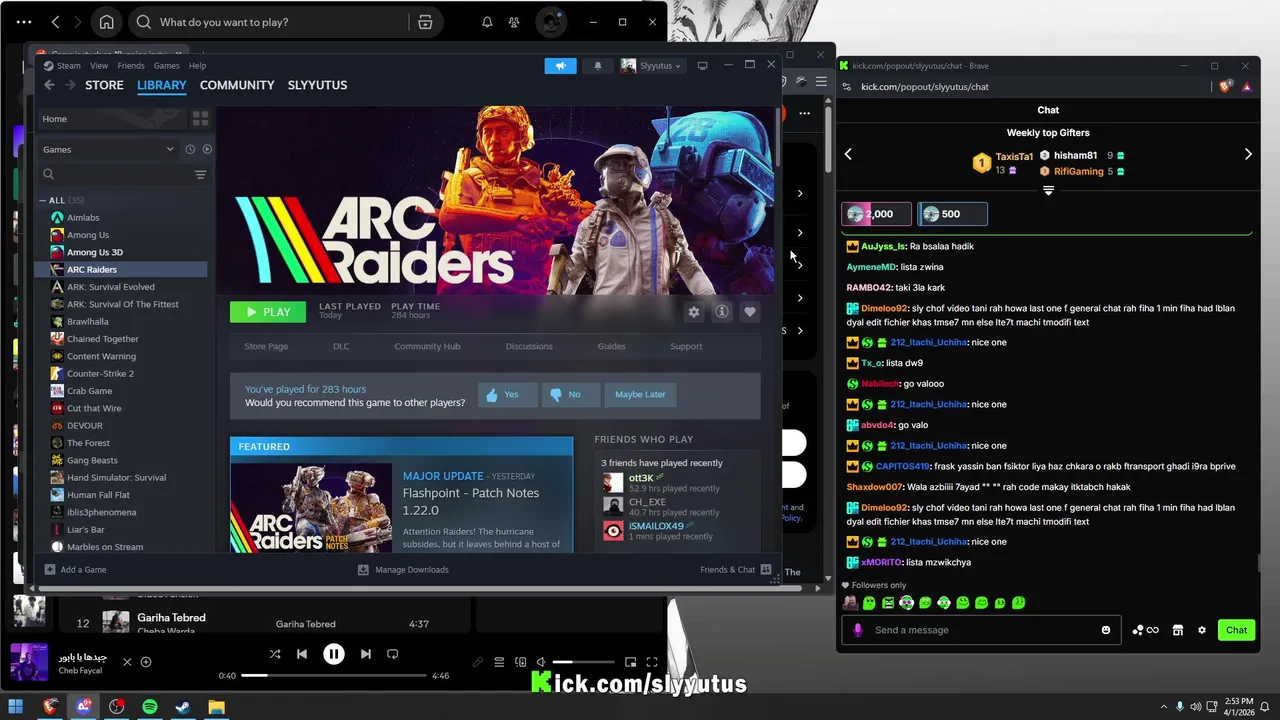Skip to previous track in Spotify
The image size is (1280, 720).
(302, 654)
